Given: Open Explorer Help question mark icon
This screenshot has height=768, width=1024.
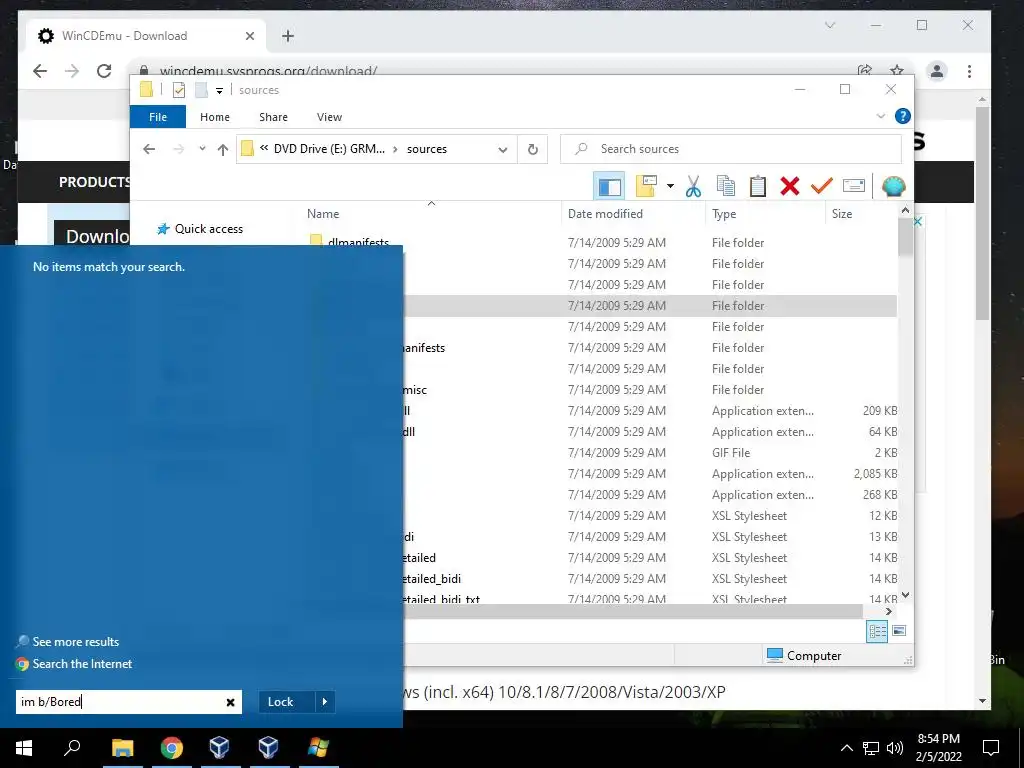Looking at the screenshot, I should [903, 116].
